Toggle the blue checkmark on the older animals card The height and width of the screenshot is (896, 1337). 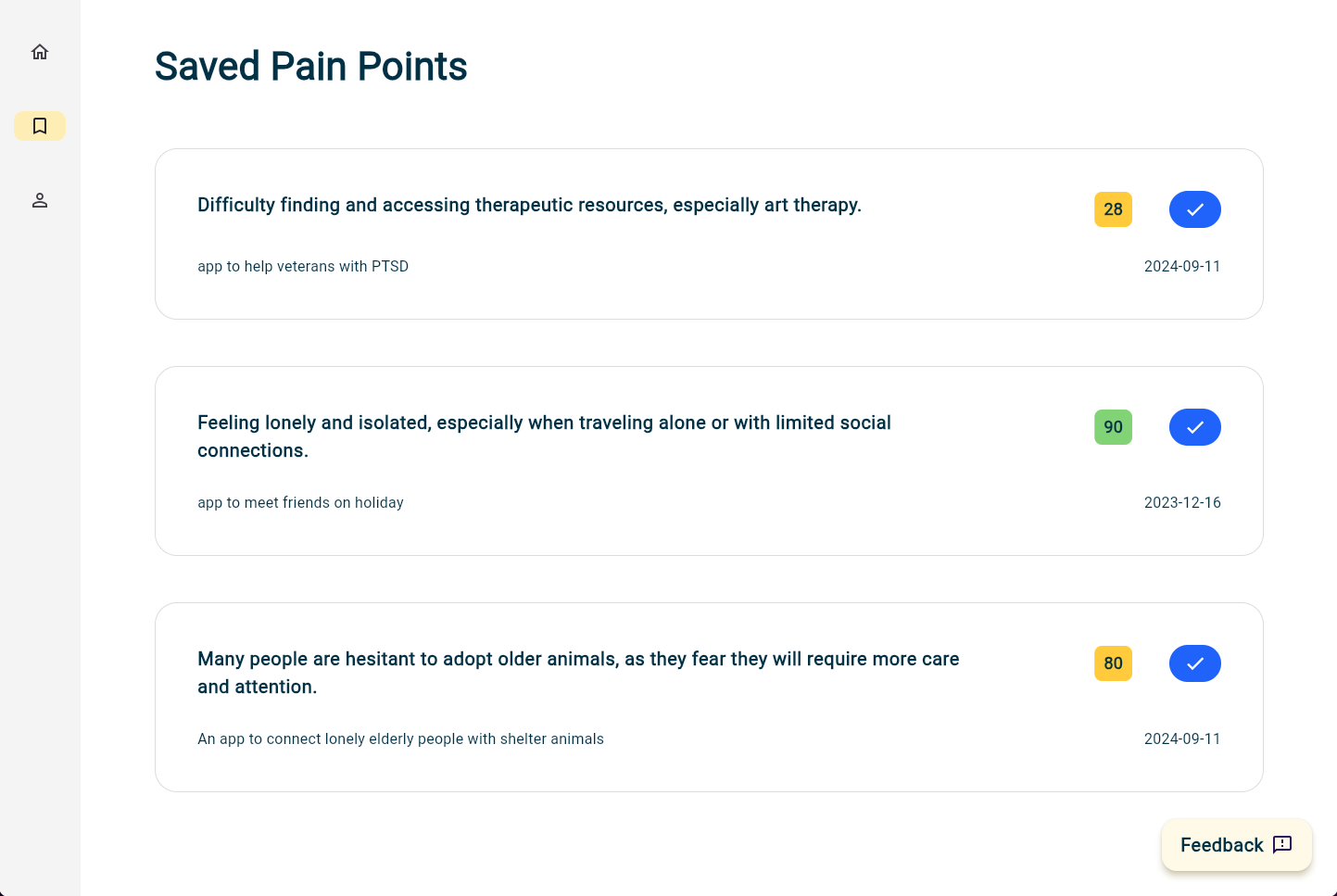click(x=1194, y=663)
